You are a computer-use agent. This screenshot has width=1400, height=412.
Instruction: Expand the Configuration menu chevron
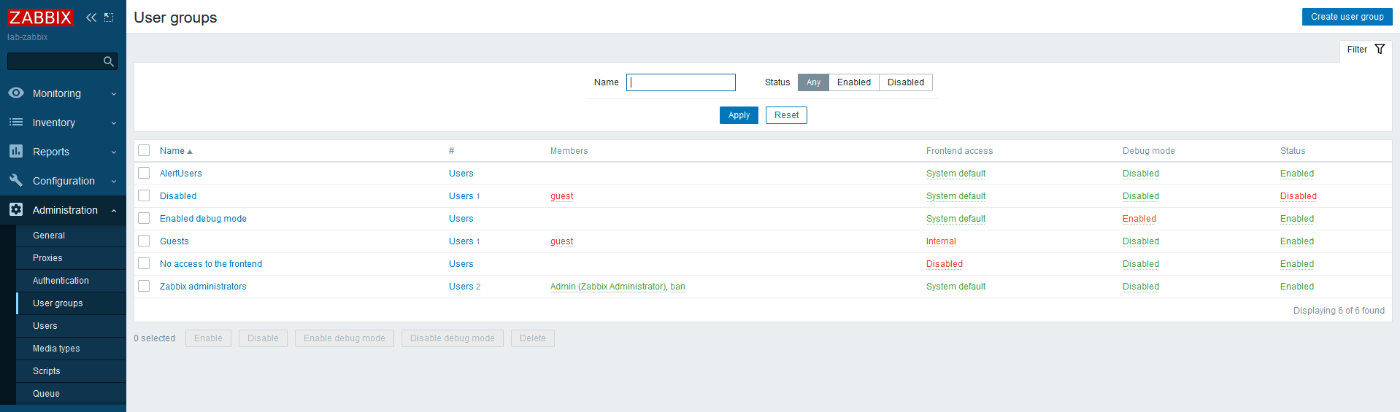[114, 181]
